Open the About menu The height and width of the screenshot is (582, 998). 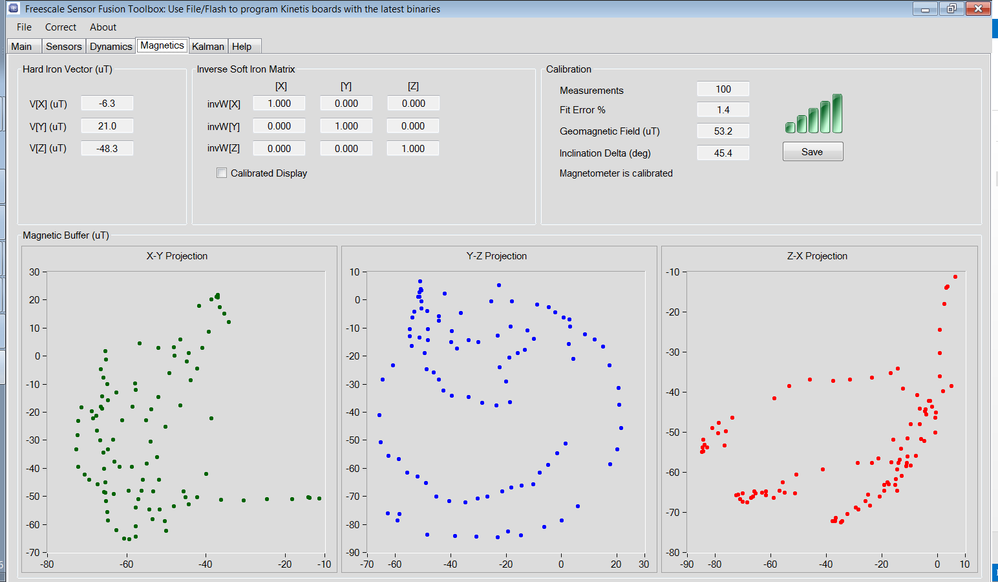[103, 27]
